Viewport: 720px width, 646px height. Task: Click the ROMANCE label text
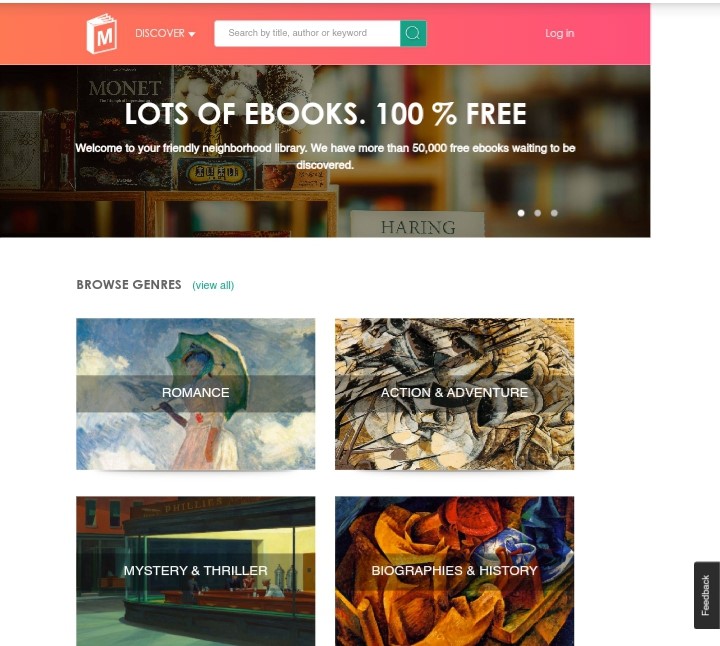tap(196, 393)
